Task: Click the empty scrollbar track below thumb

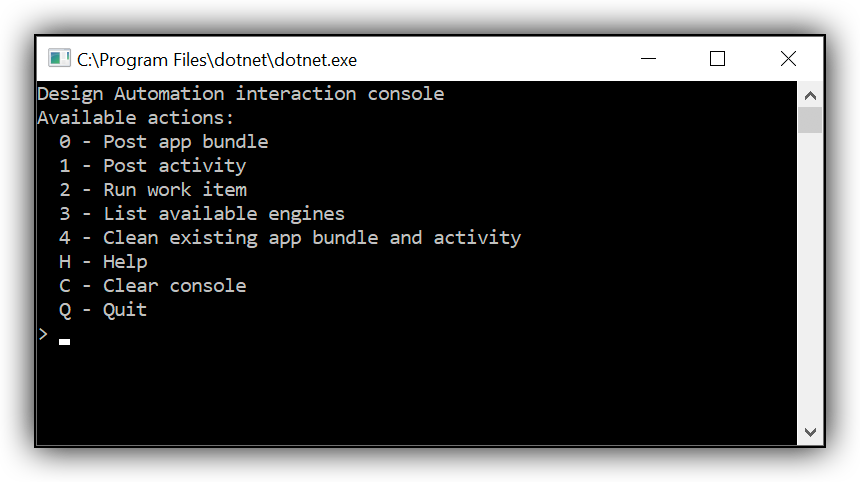Action: tap(810, 276)
